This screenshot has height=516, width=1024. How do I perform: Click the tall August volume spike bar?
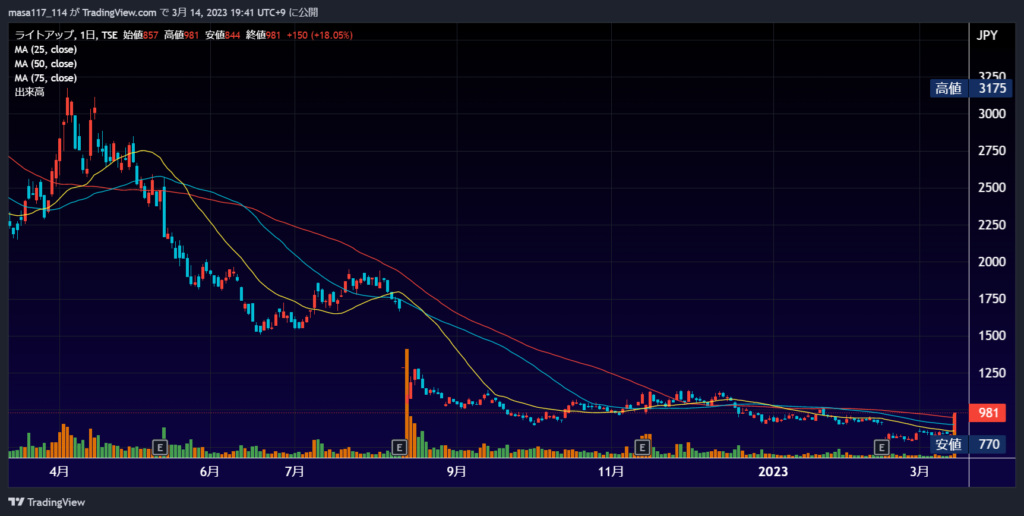pos(407,402)
